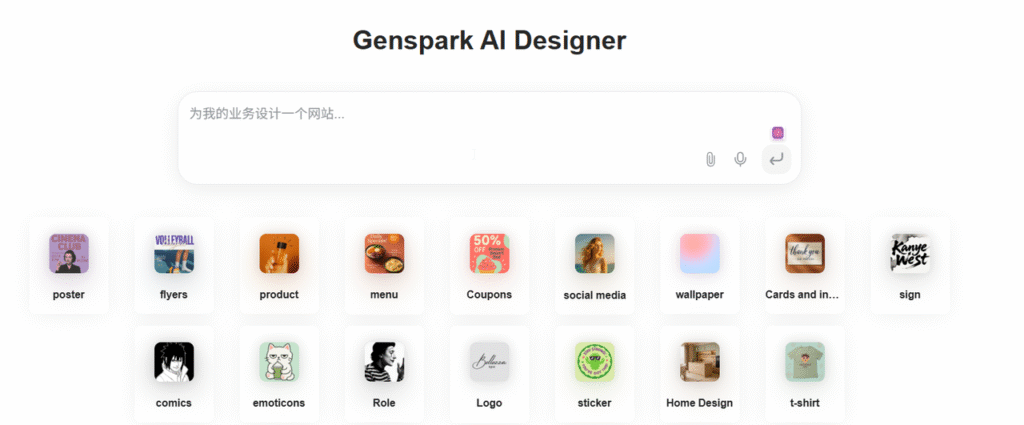Click the small purple extension icon in prompt box

(x=777, y=133)
